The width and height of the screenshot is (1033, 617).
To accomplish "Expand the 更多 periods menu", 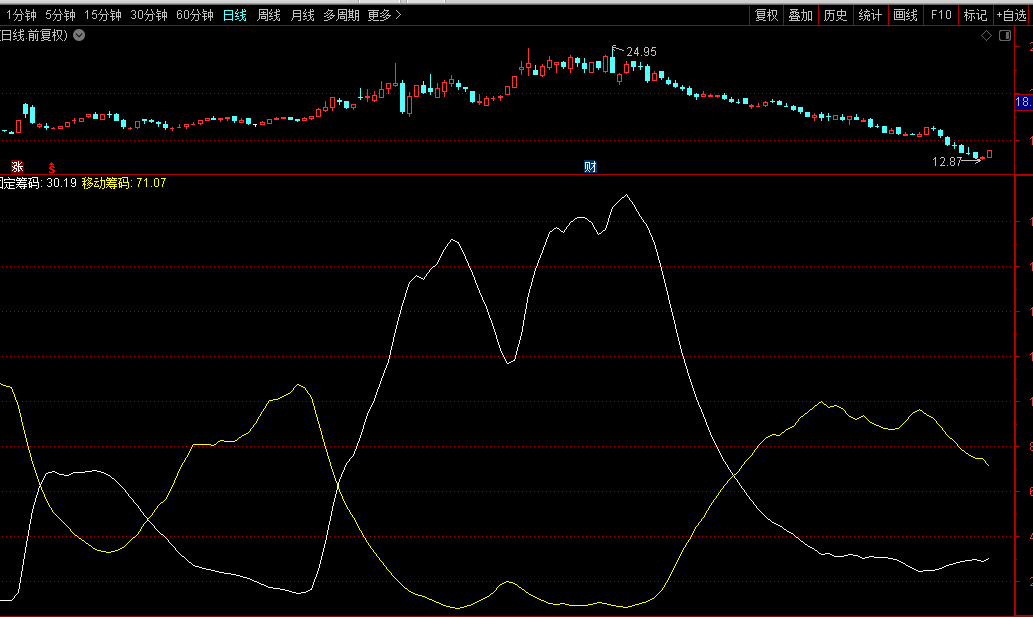I will (x=384, y=15).
